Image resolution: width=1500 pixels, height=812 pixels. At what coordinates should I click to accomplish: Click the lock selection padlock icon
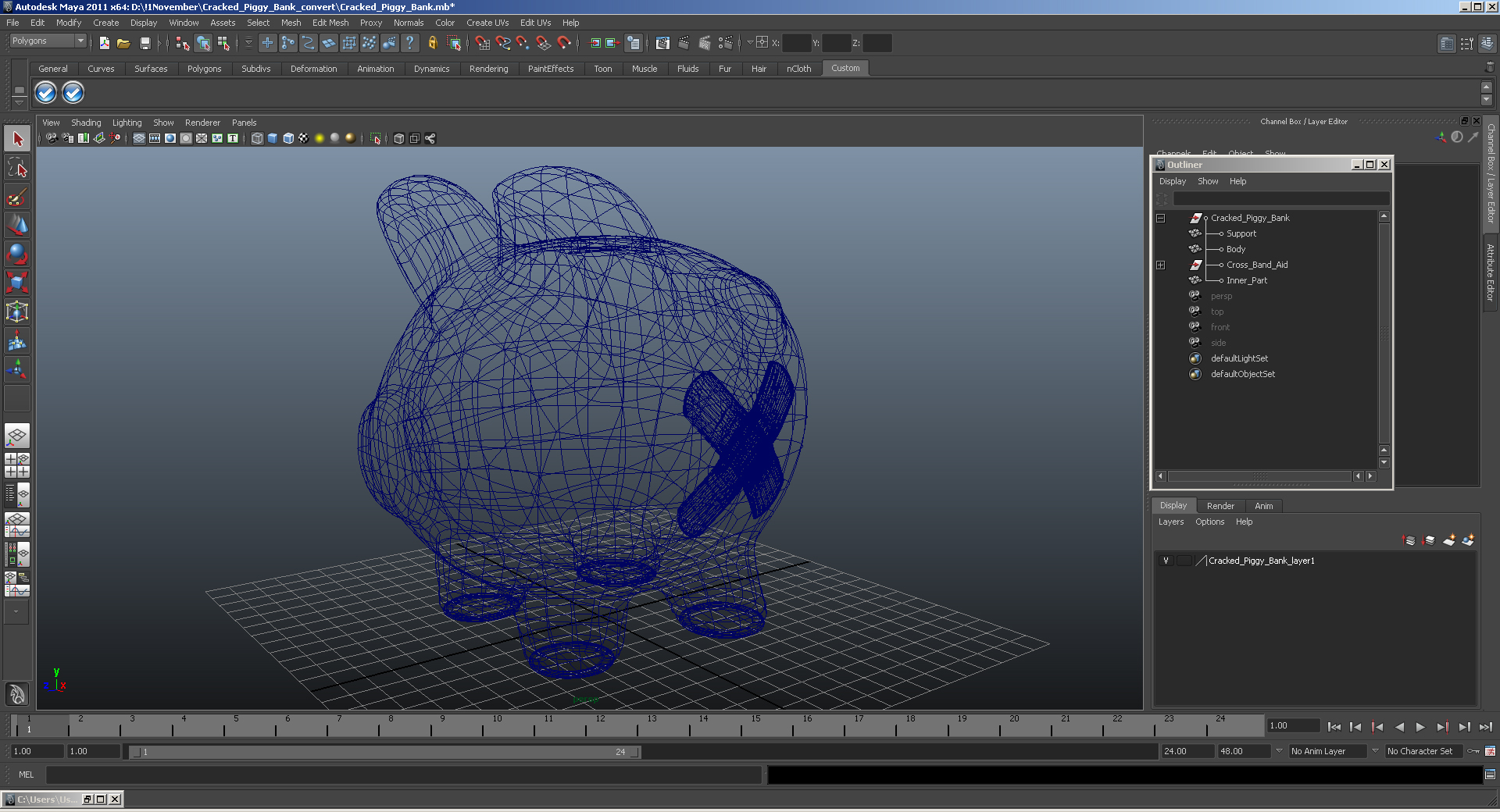[432, 43]
